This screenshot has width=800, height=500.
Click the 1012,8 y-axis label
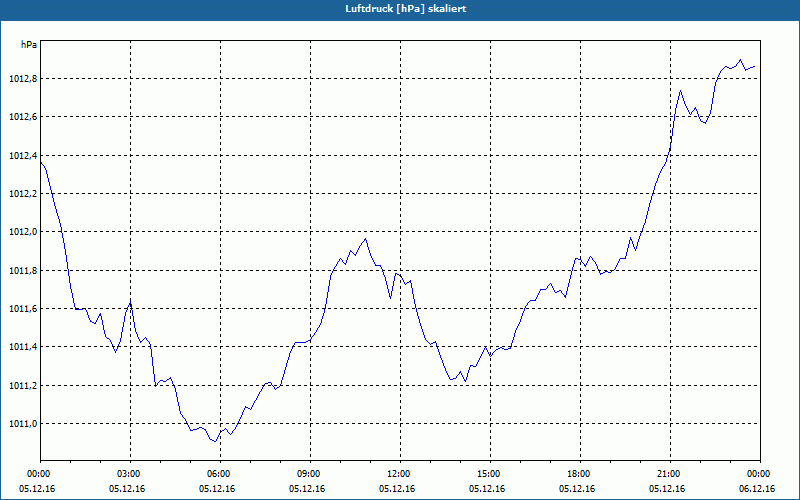pyautogui.click(x=22, y=79)
